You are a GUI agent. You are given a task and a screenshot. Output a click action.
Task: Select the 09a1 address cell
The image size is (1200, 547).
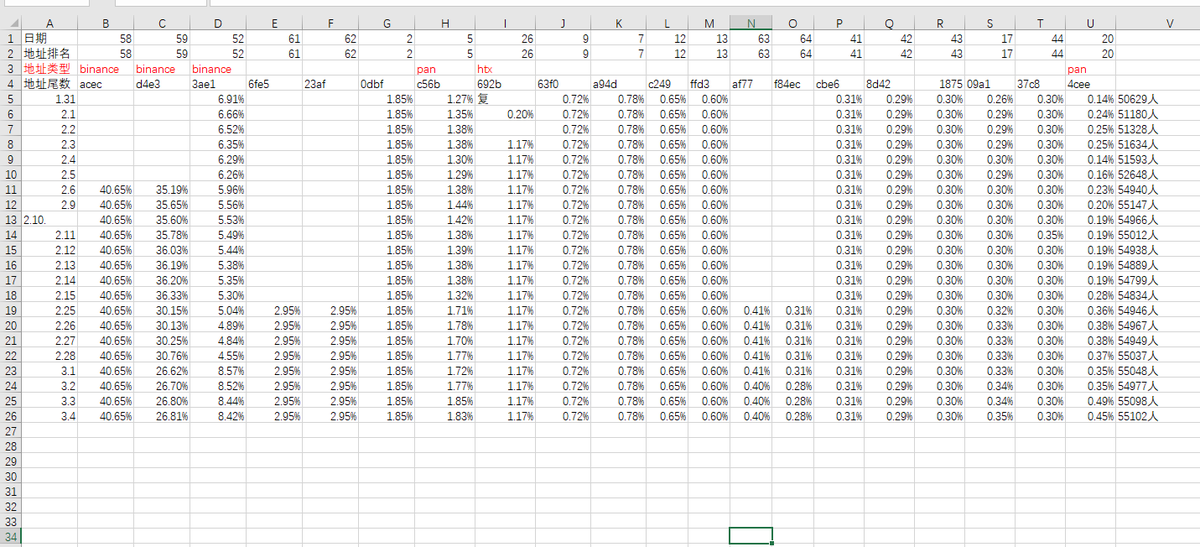click(990, 84)
